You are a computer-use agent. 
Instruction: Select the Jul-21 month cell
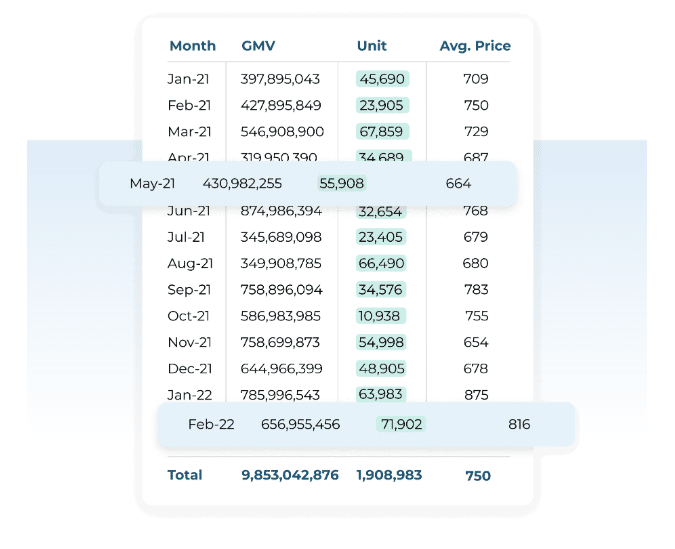point(188,237)
